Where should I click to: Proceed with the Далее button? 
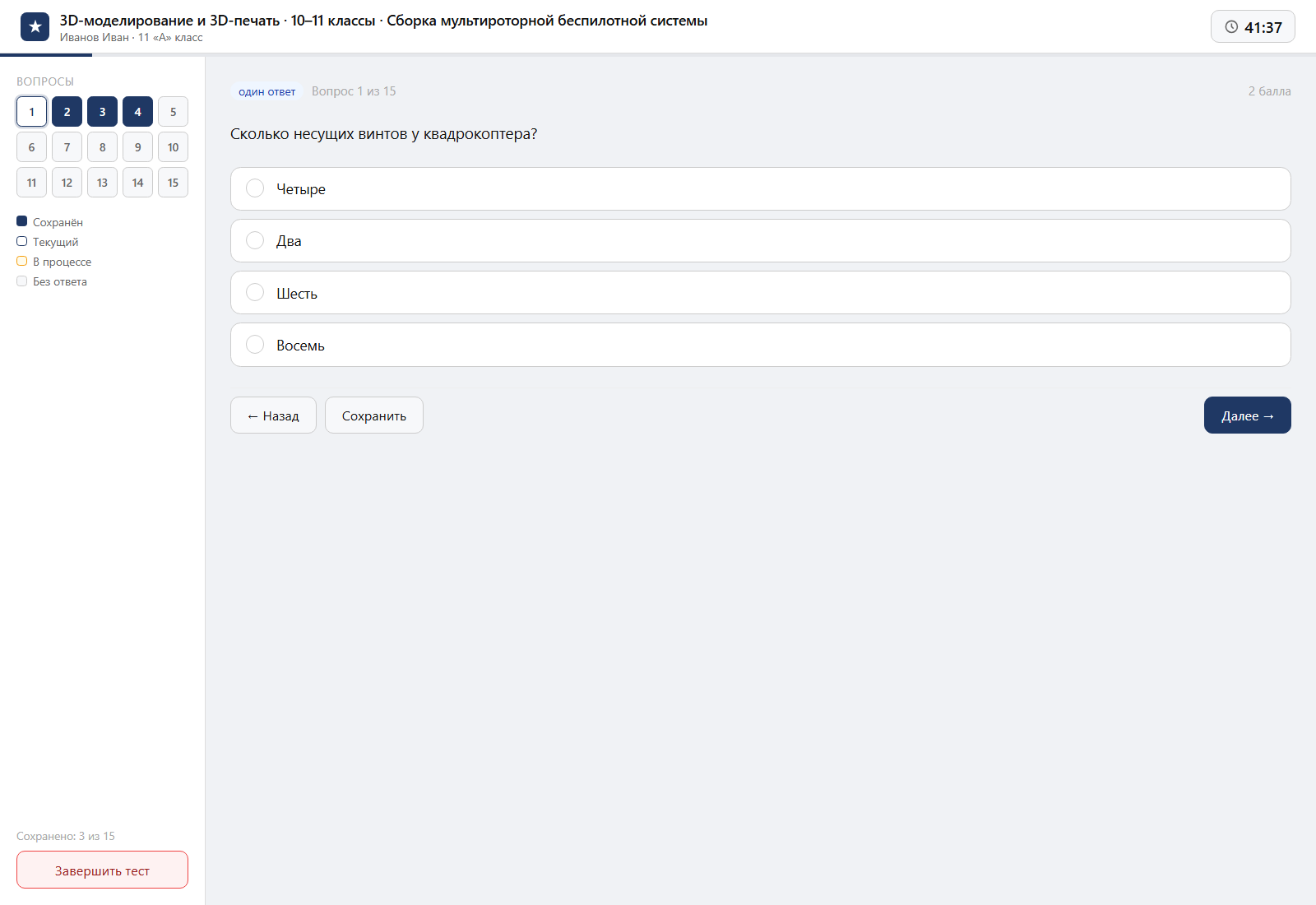(x=1248, y=415)
